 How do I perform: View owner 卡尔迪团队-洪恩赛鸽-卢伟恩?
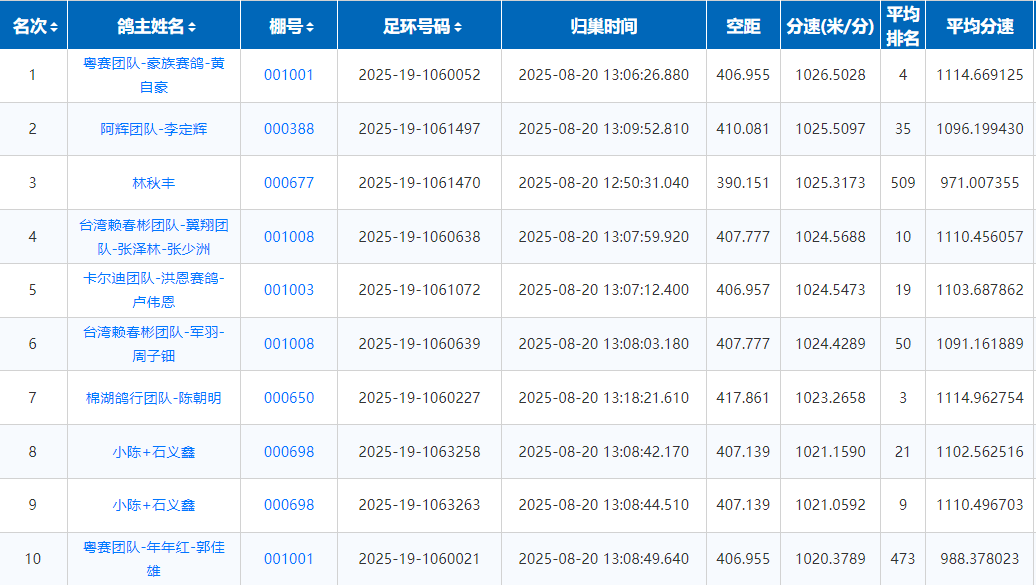[x=154, y=290]
